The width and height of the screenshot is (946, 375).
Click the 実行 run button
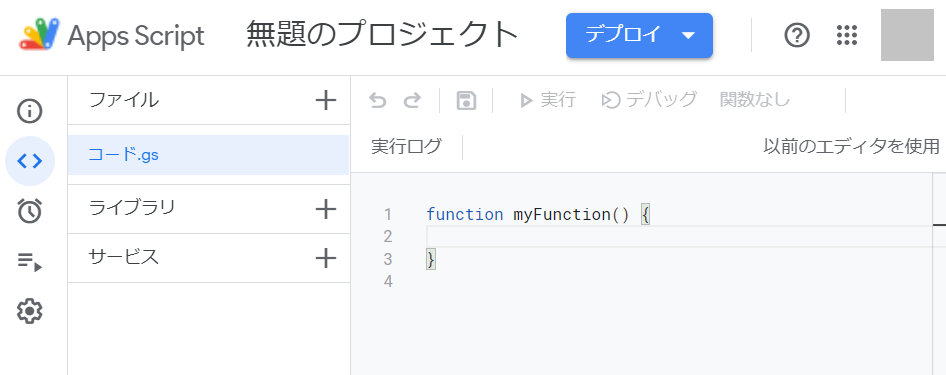pos(548,100)
